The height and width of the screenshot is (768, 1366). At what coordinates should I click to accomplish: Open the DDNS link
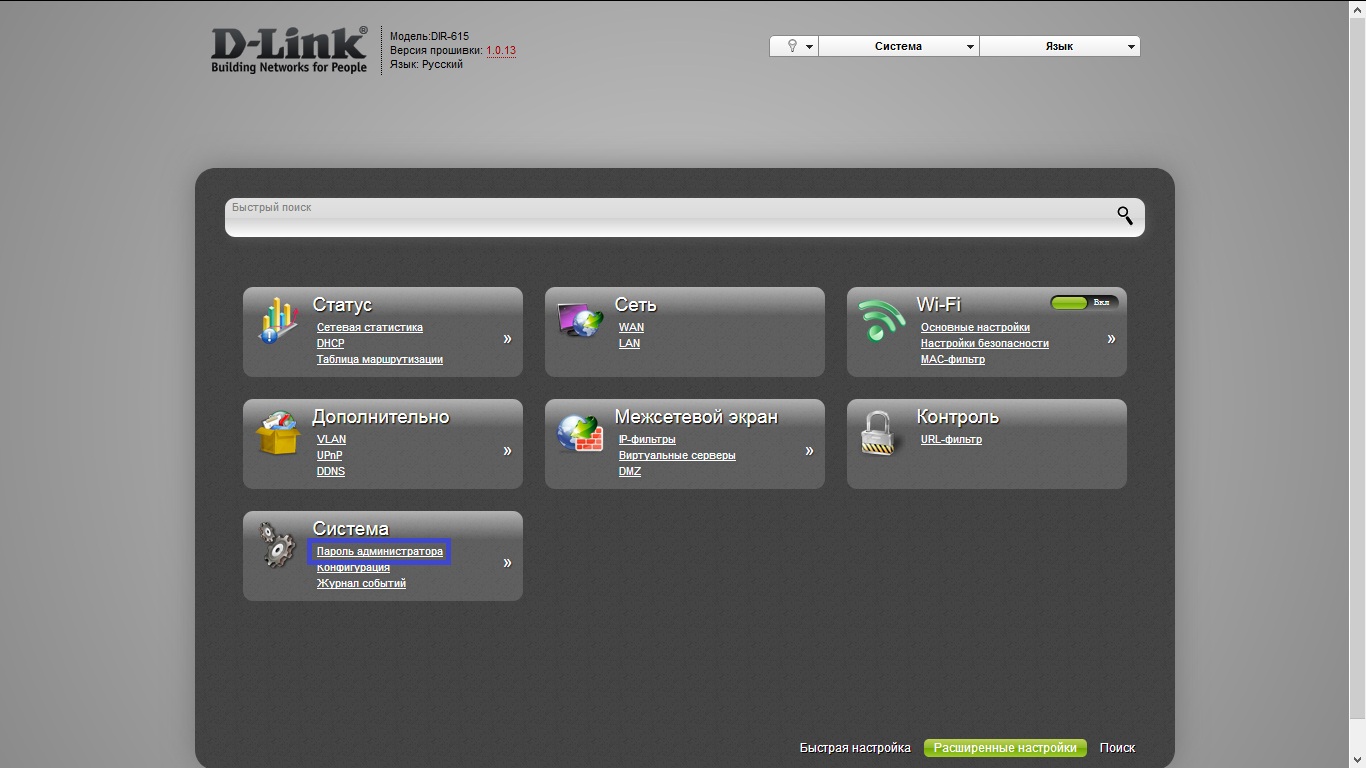(331, 472)
